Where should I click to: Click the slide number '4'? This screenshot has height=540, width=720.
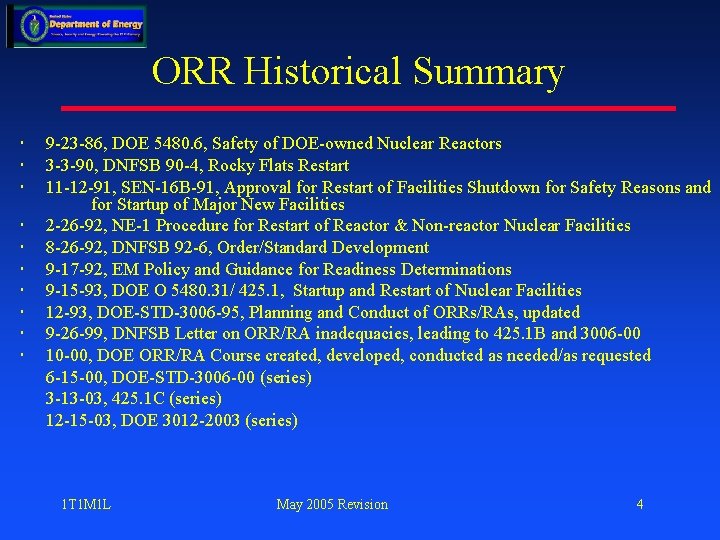pos(640,505)
